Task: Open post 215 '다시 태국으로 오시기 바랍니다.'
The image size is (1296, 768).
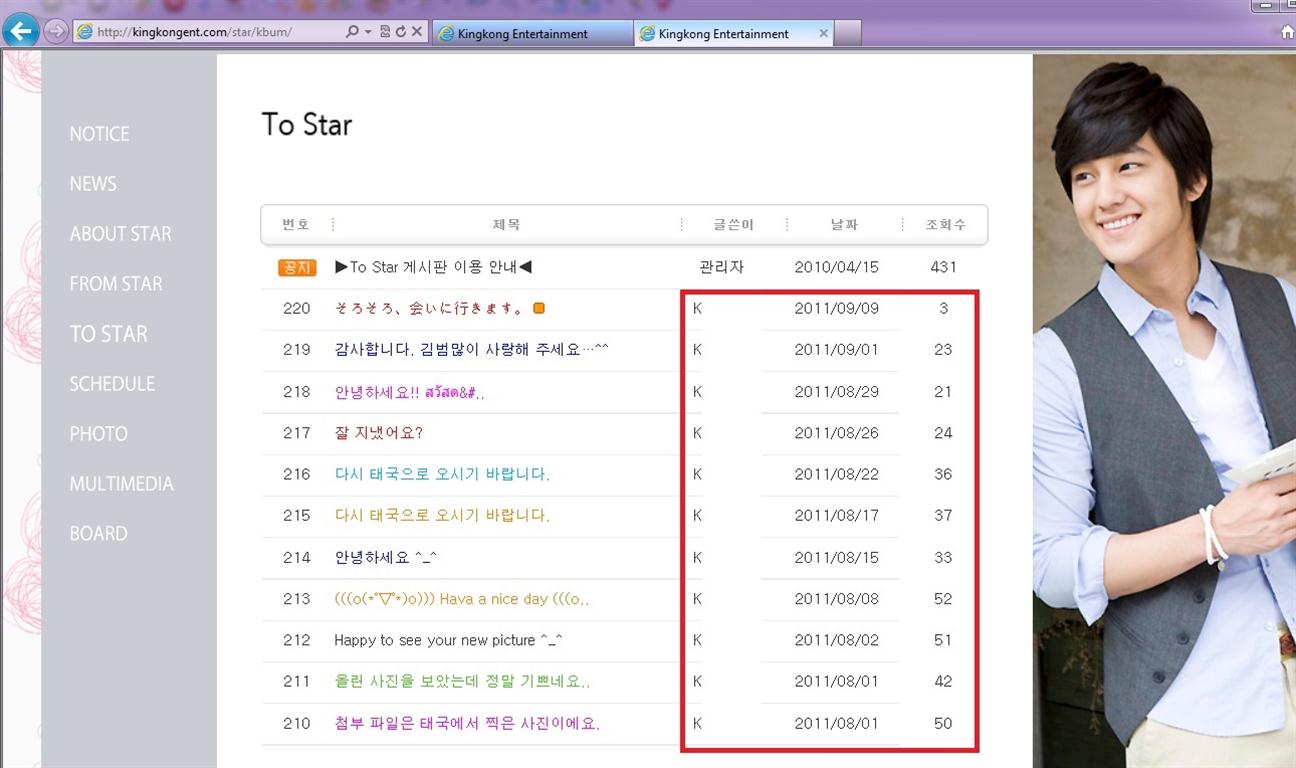Action: point(442,516)
